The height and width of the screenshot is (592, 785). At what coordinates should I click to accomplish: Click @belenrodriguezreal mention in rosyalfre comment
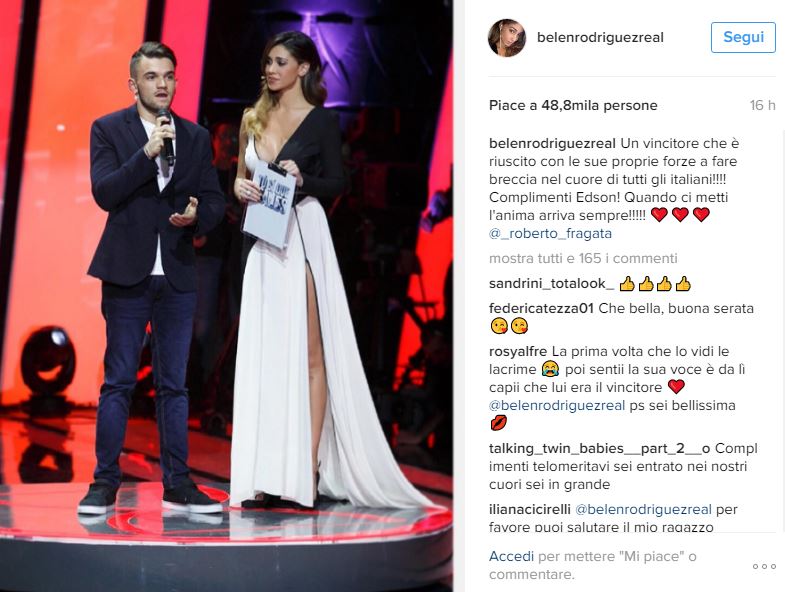[x=557, y=405]
